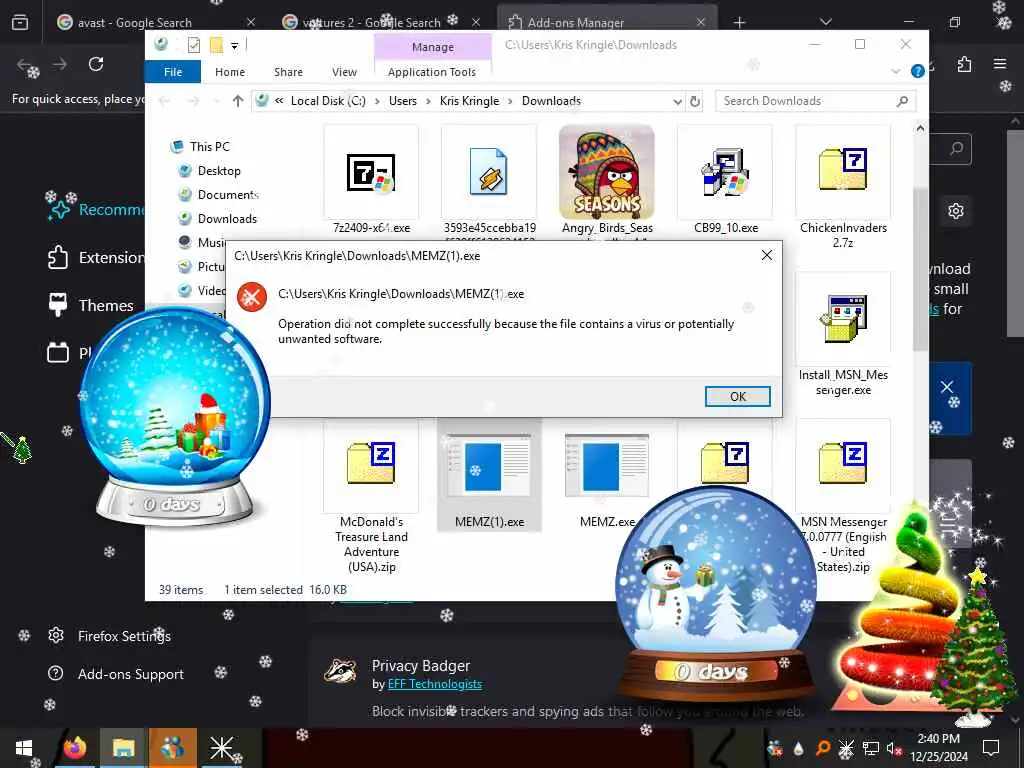Open the Home ribbon tab
1024x768 pixels.
(230, 72)
